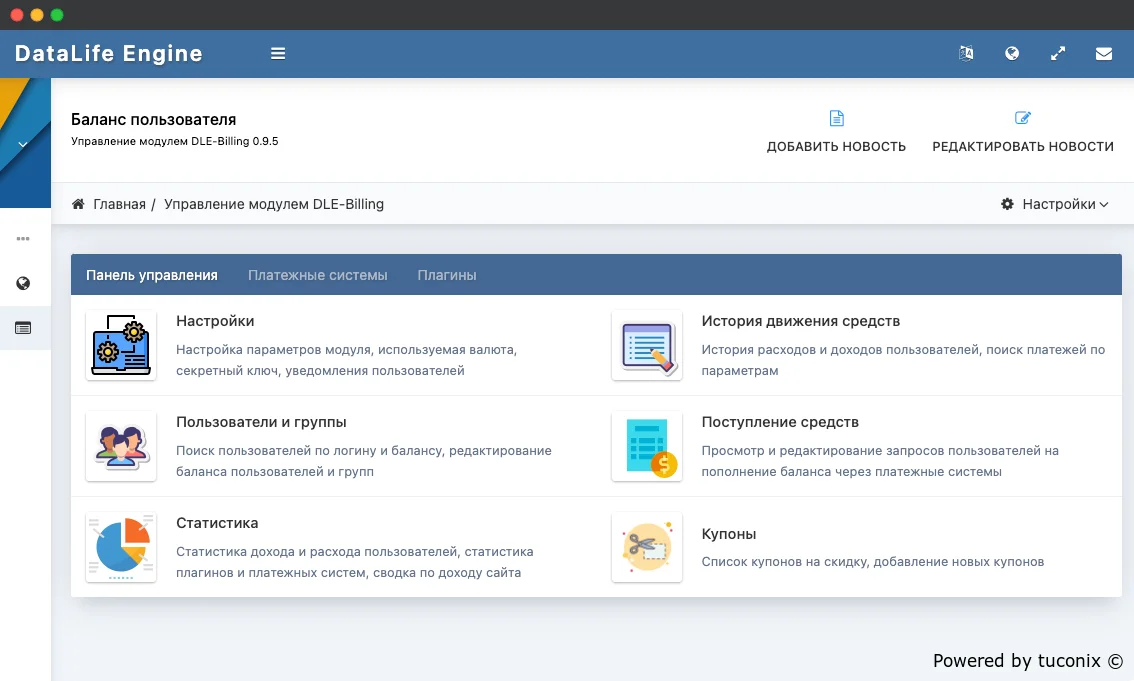This screenshot has width=1134, height=681.
Task: Click the gear icon beside Настройки dropdown
Action: coord(1007,204)
